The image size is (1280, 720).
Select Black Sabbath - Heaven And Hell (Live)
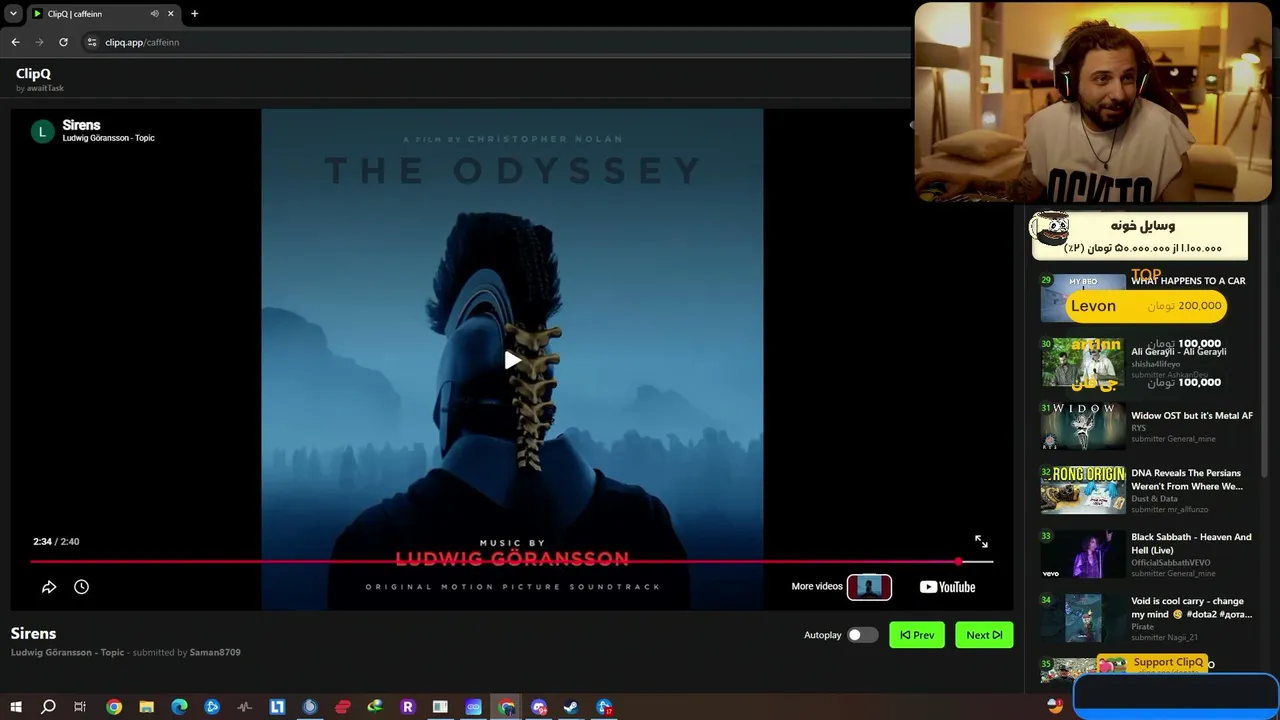pyautogui.click(x=1191, y=543)
